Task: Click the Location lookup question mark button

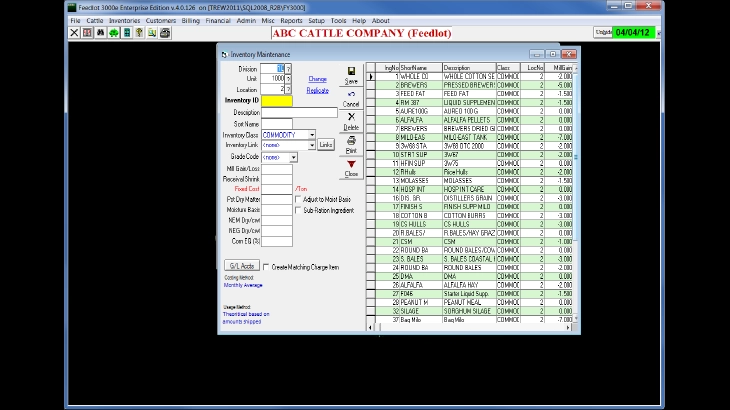Action: pyautogui.click(x=288, y=89)
